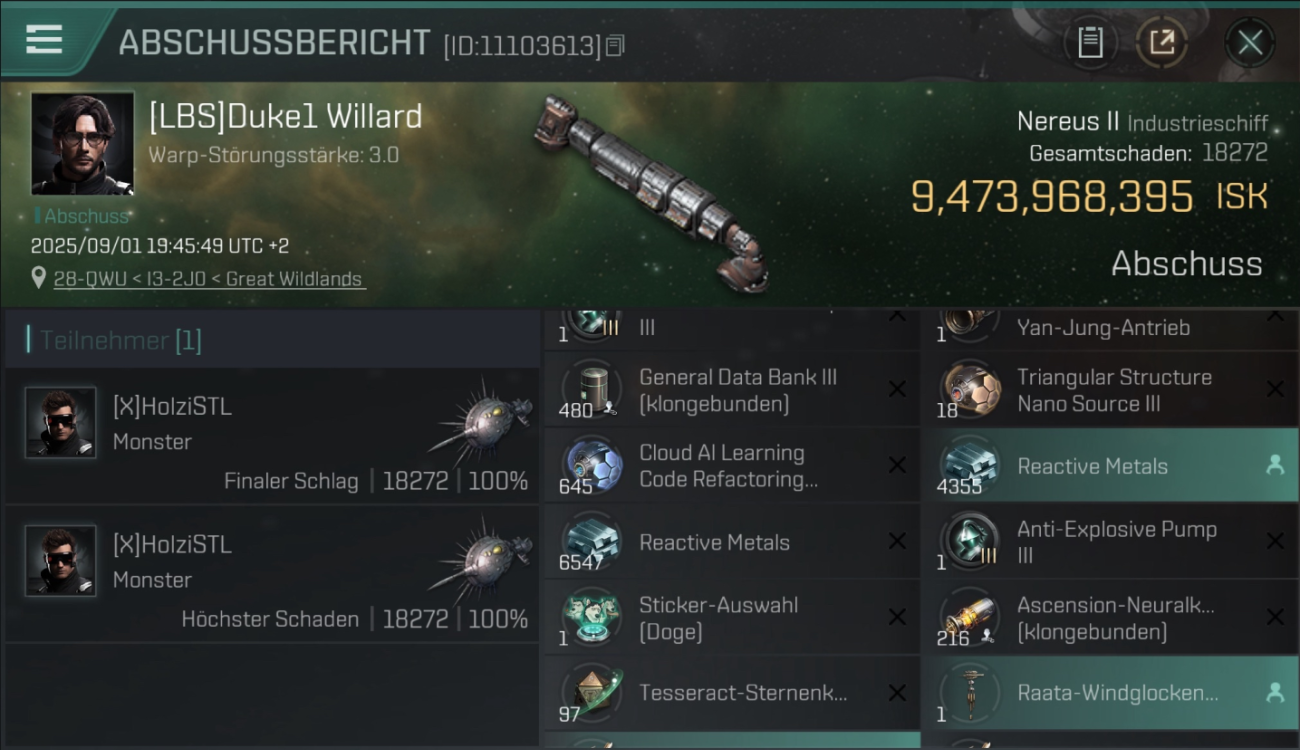Open the clipboard report icon
This screenshot has height=750, width=1300.
(1090, 42)
